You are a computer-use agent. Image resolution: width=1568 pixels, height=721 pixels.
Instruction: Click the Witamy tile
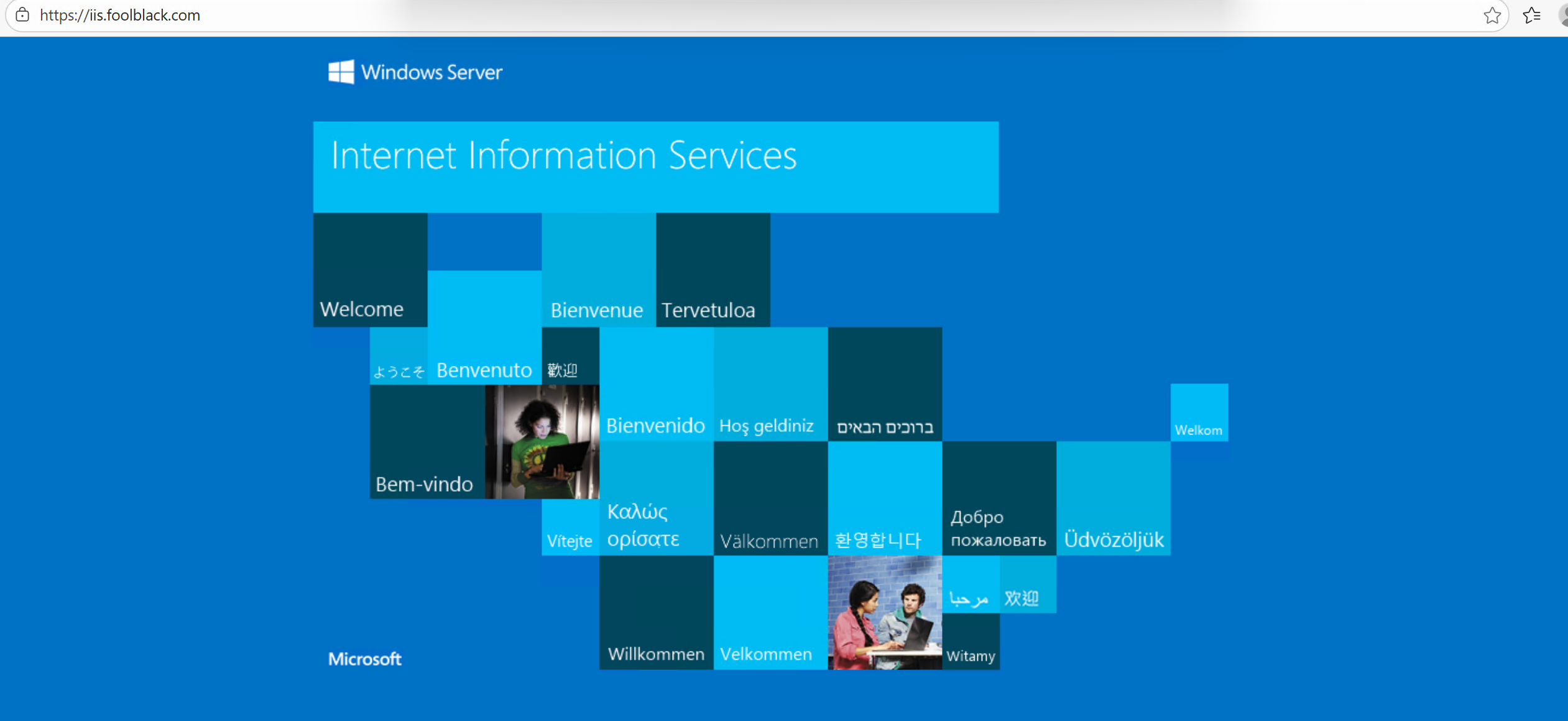[971, 641]
